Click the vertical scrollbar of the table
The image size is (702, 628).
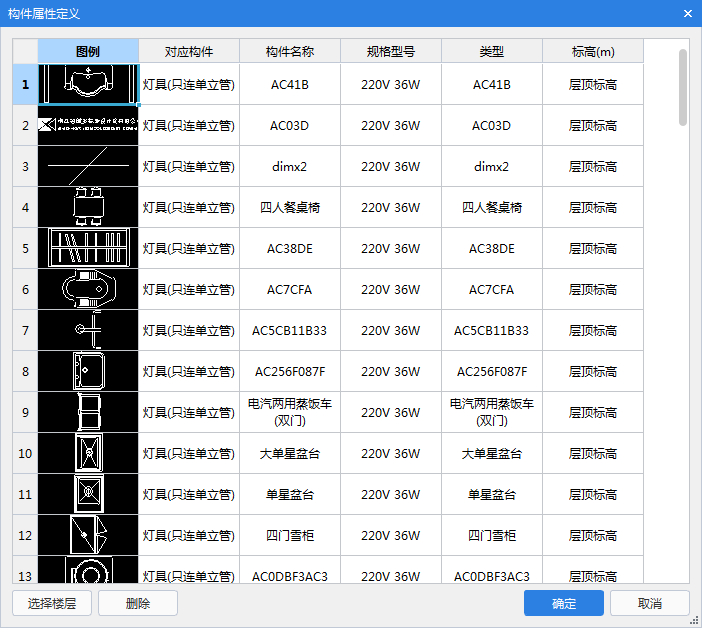683,88
